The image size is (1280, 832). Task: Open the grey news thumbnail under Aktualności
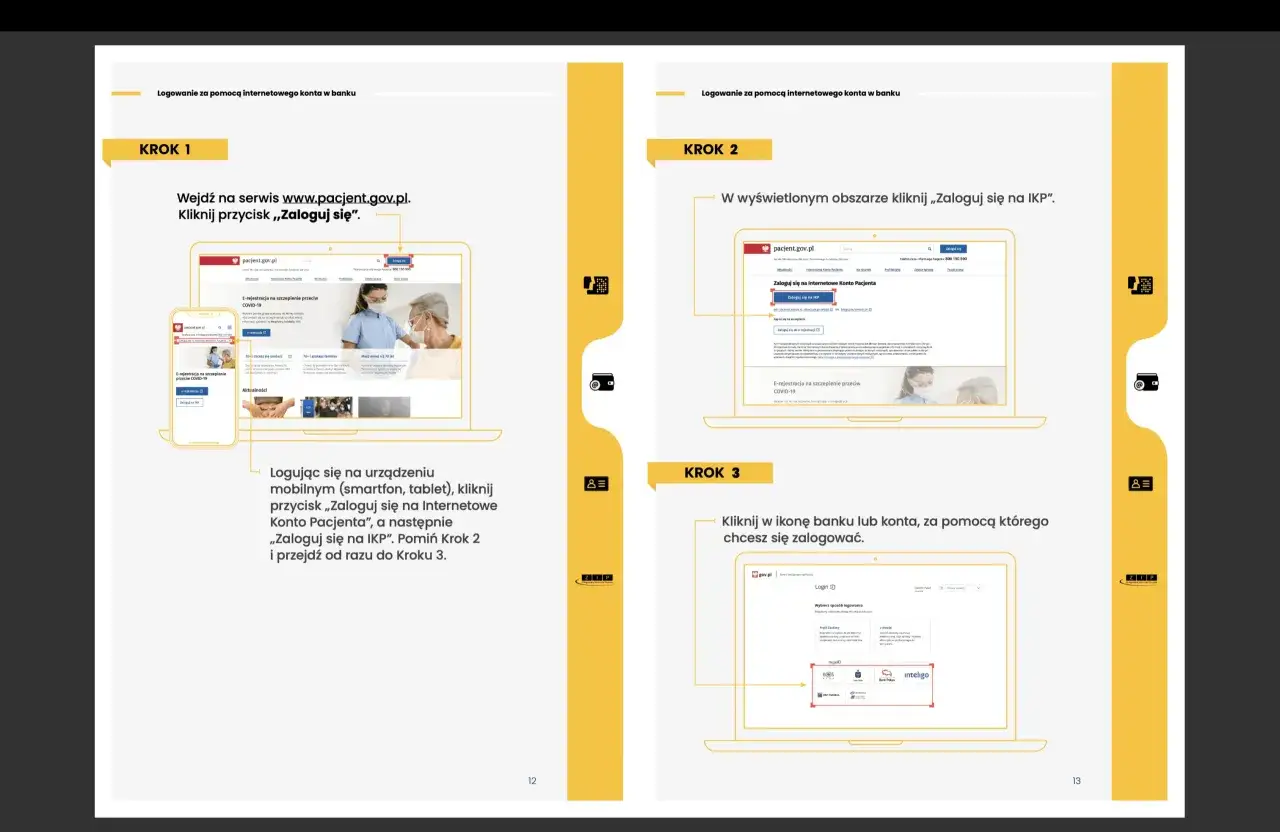(384, 407)
